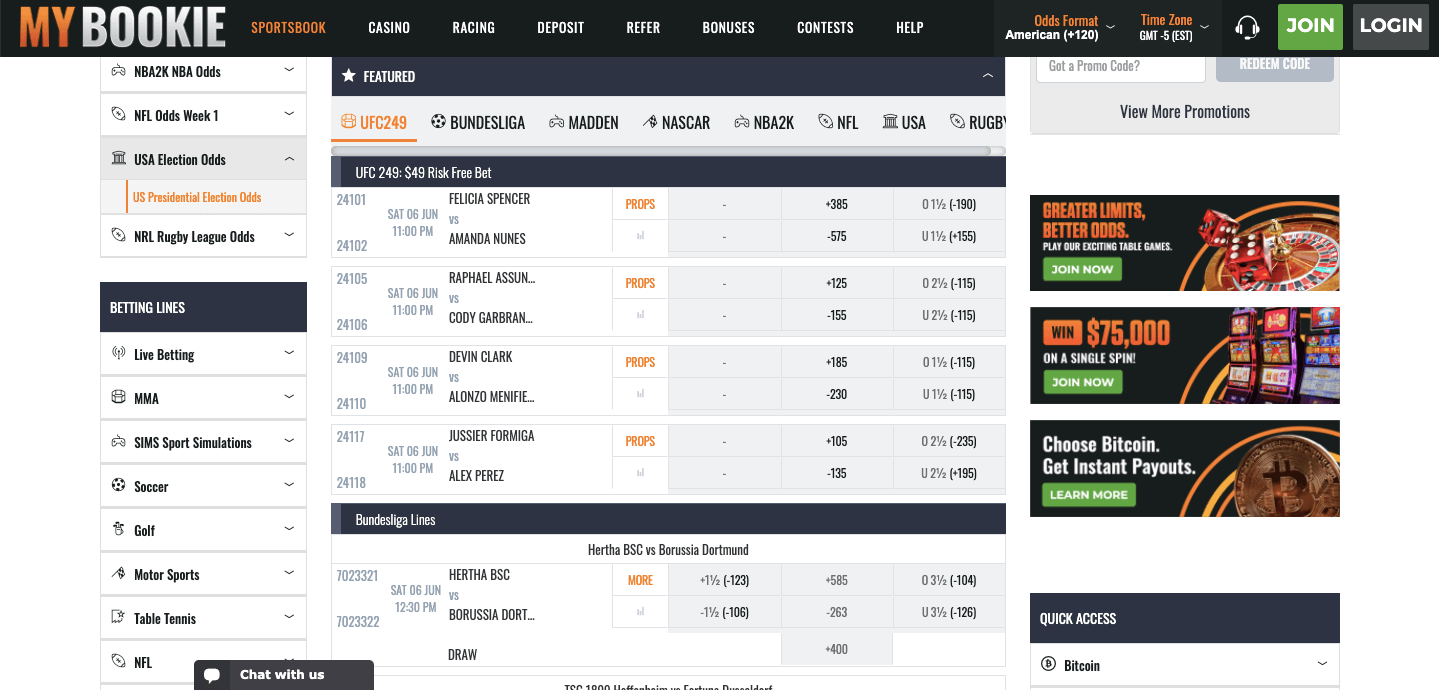The width and height of the screenshot is (1439, 690).
Task: Open the Time Zone GMT dropdown
Action: [1165, 27]
